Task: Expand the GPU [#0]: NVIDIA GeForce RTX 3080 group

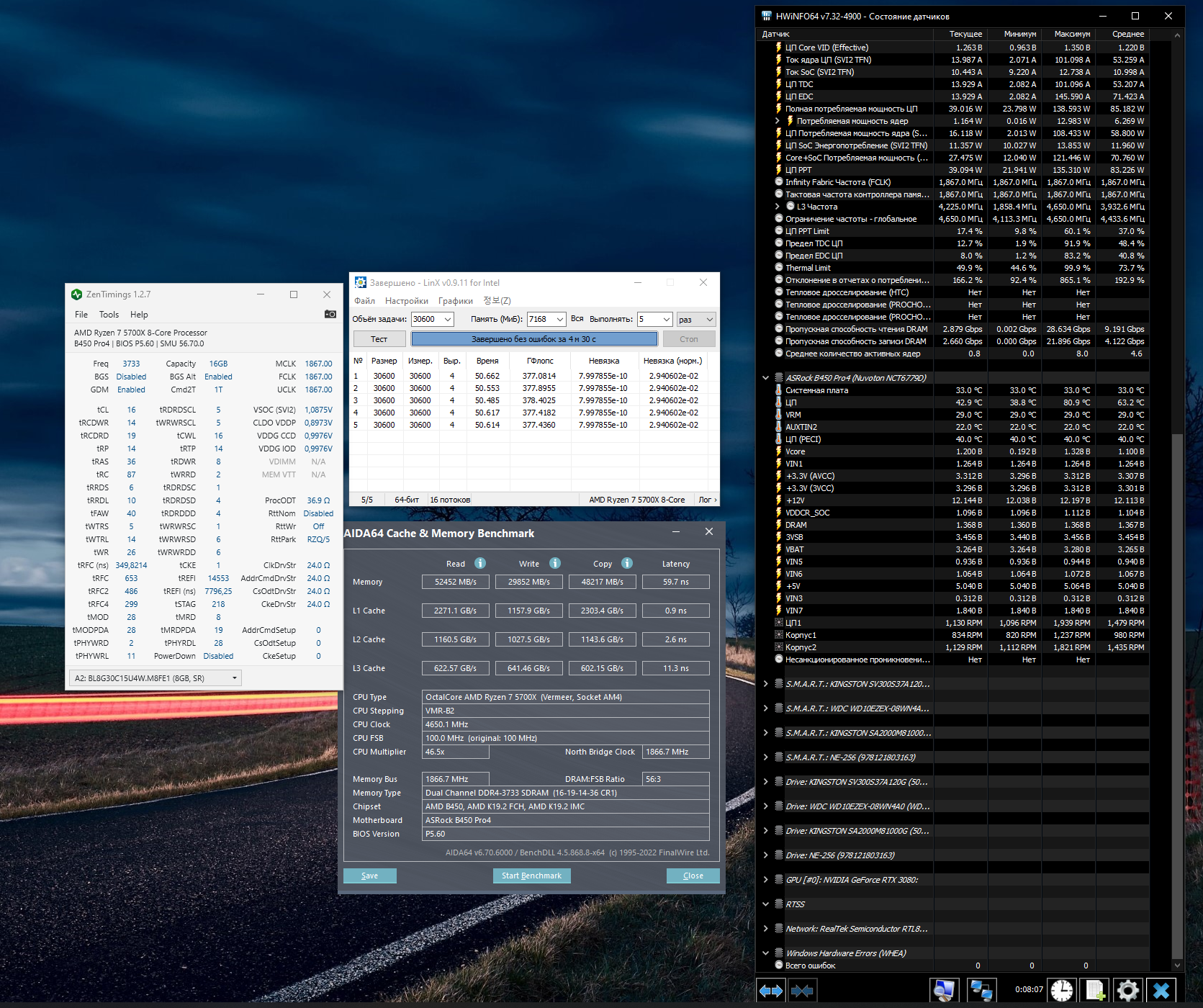Action: coord(765,879)
